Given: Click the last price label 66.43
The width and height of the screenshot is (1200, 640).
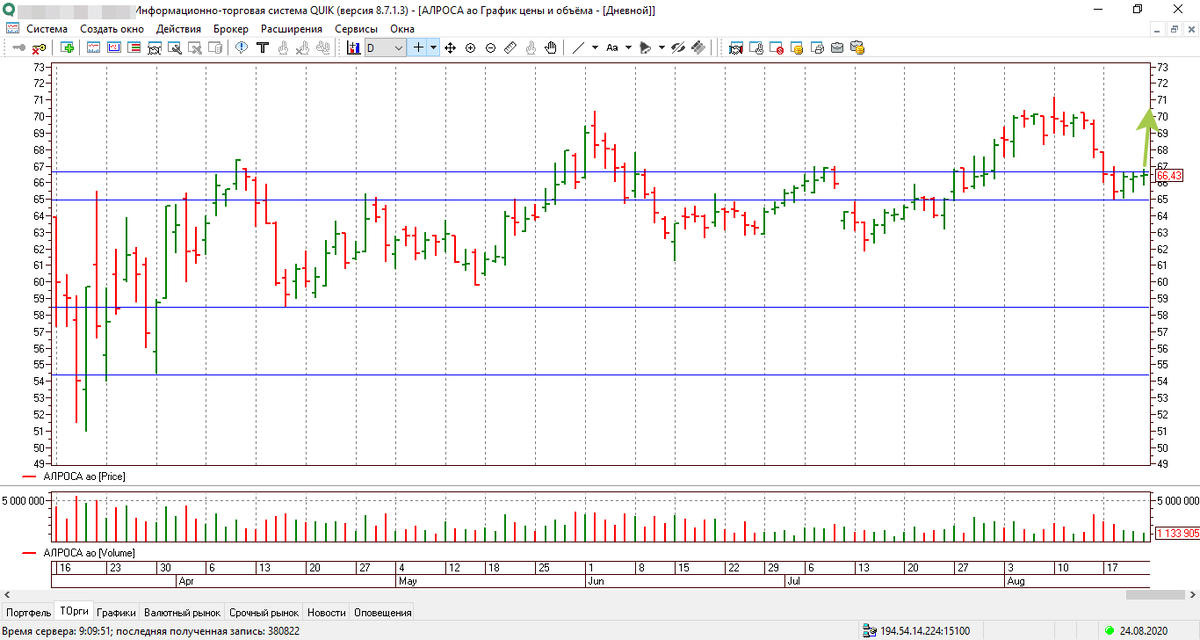Looking at the screenshot, I should [1168, 176].
